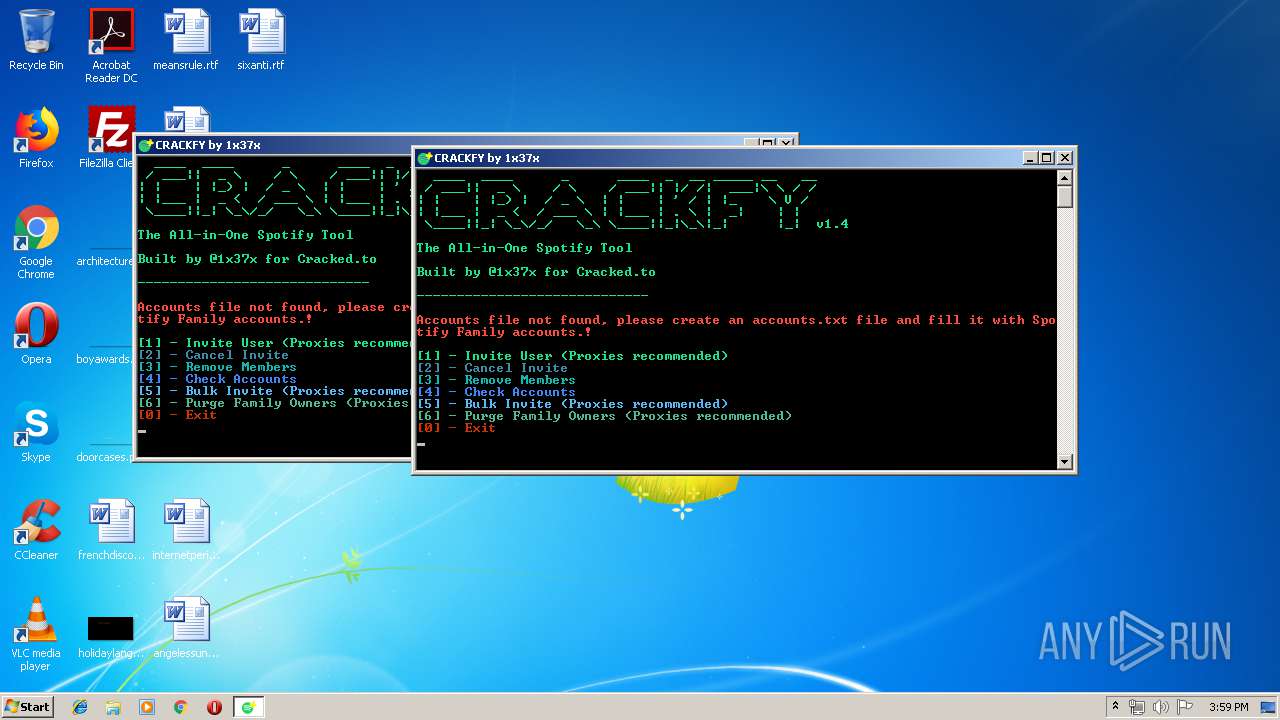
Task: Open boyawards desktop file
Action: tap(105, 359)
